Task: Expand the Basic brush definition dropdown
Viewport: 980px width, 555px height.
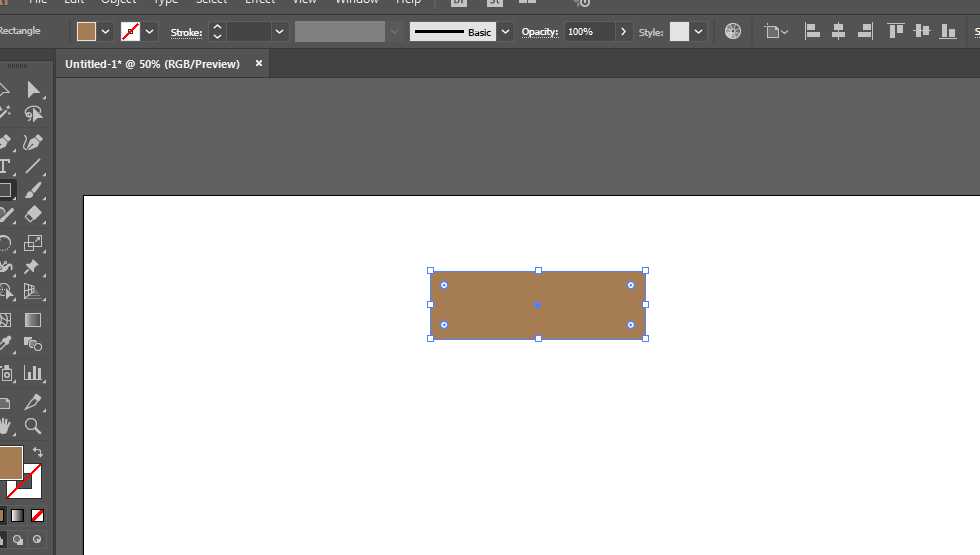Action: (x=506, y=32)
